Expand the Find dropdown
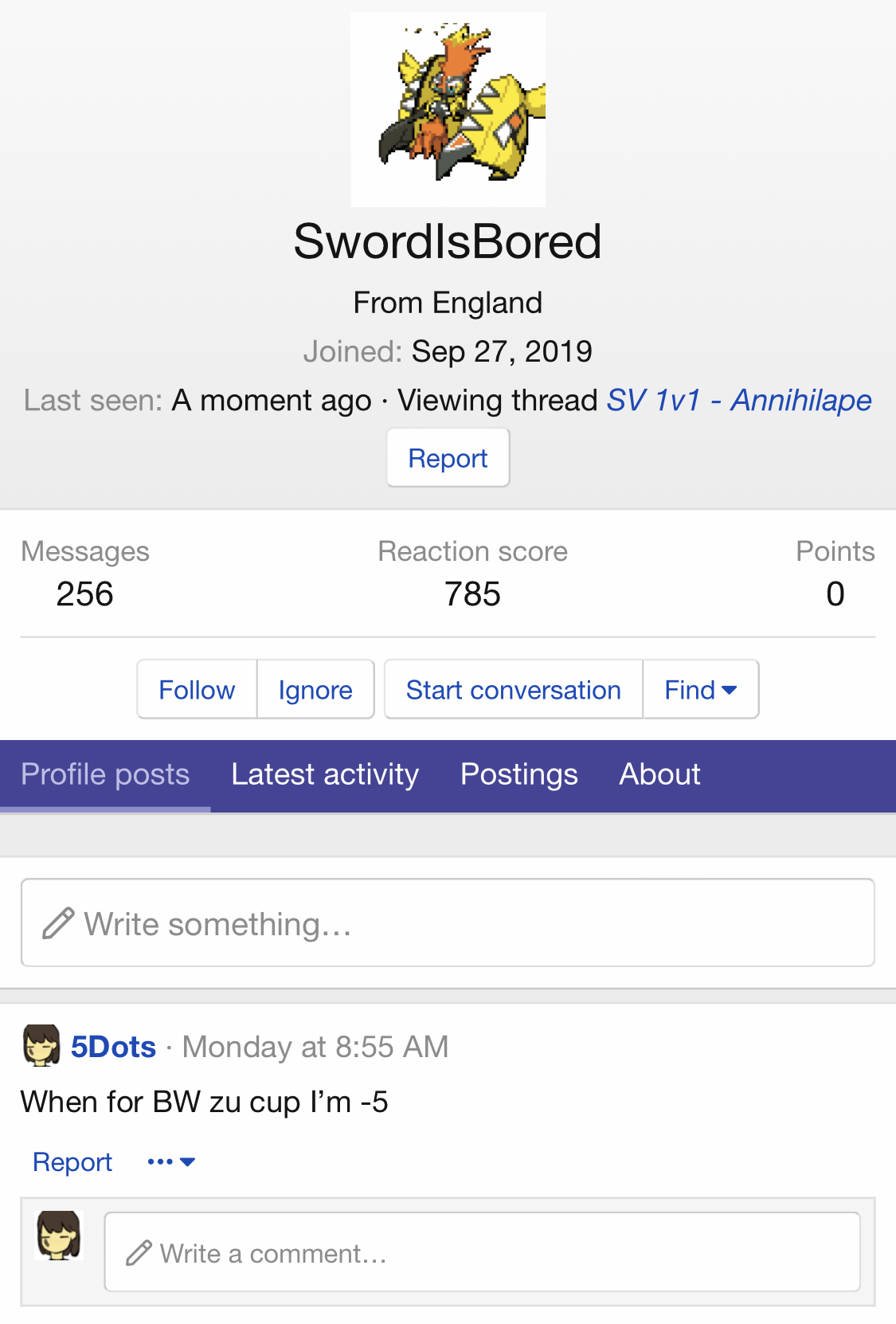Image resolution: width=896 pixels, height=1324 pixels. click(700, 690)
